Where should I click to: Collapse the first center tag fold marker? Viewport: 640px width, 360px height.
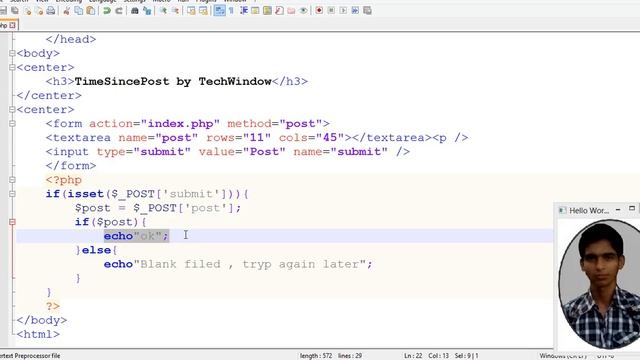point(12,67)
